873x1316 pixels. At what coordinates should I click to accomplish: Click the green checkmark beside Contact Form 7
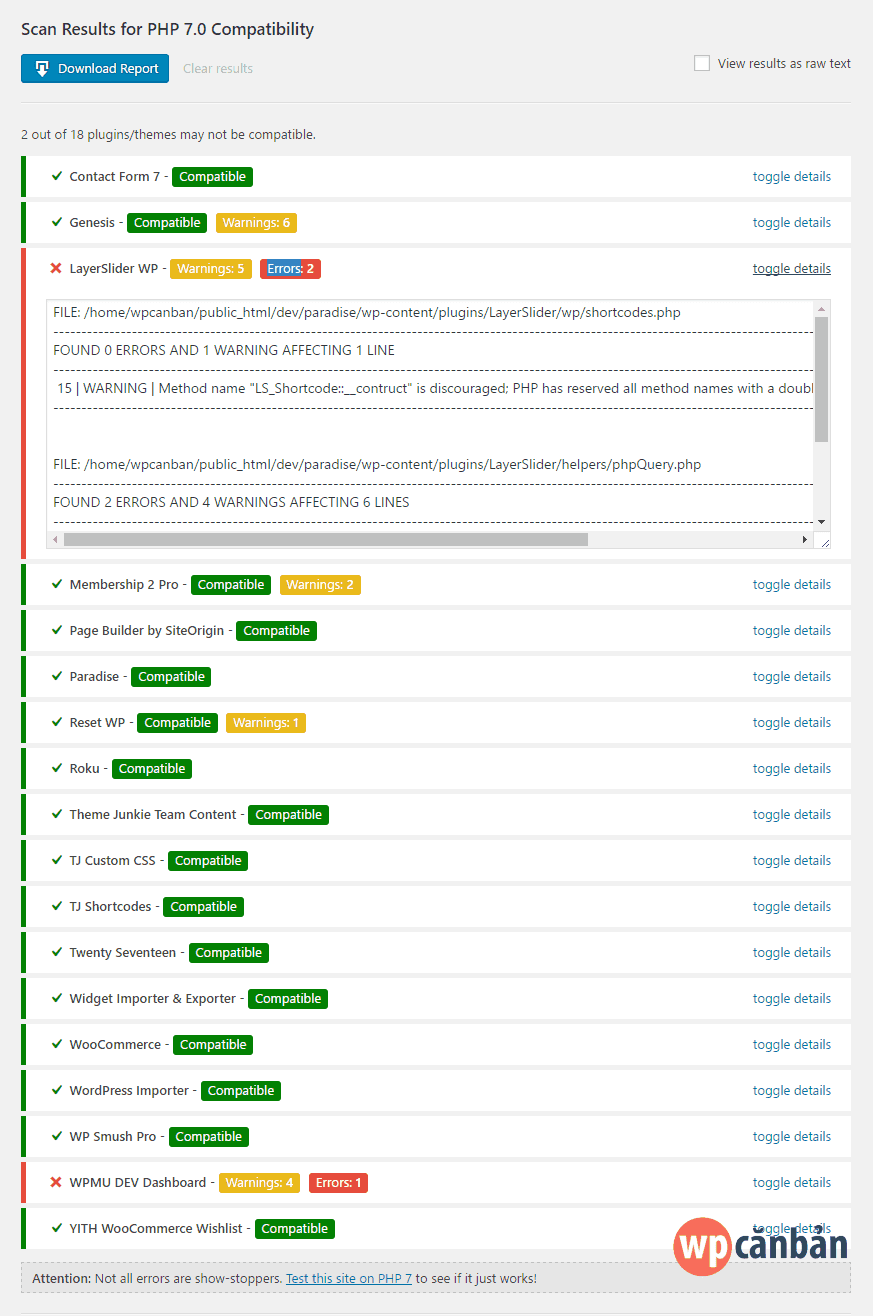click(57, 176)
